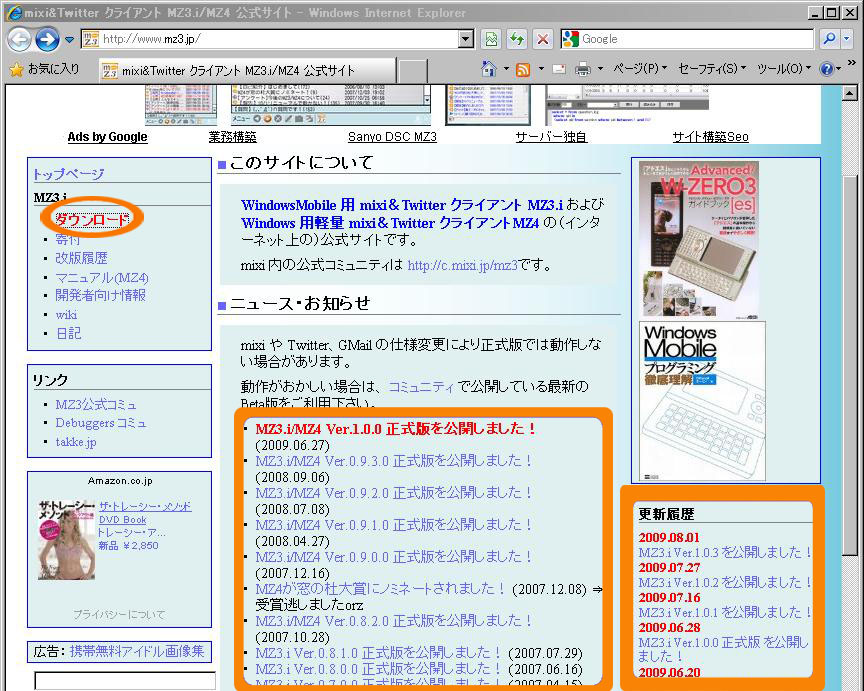The image size is (864, 691).
Task: Expand the search provider dropdown arrow
Action: 848,39
